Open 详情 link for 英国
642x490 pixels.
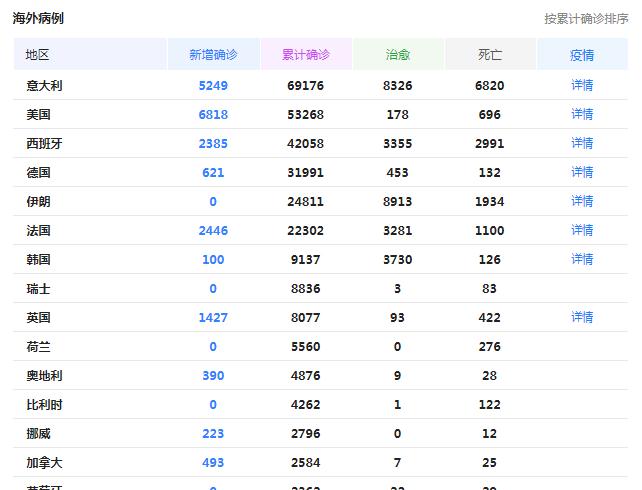click(582, 317)
